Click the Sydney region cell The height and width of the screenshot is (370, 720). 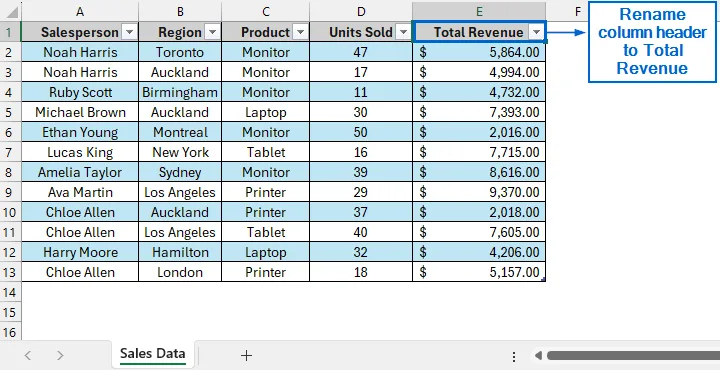180,172
